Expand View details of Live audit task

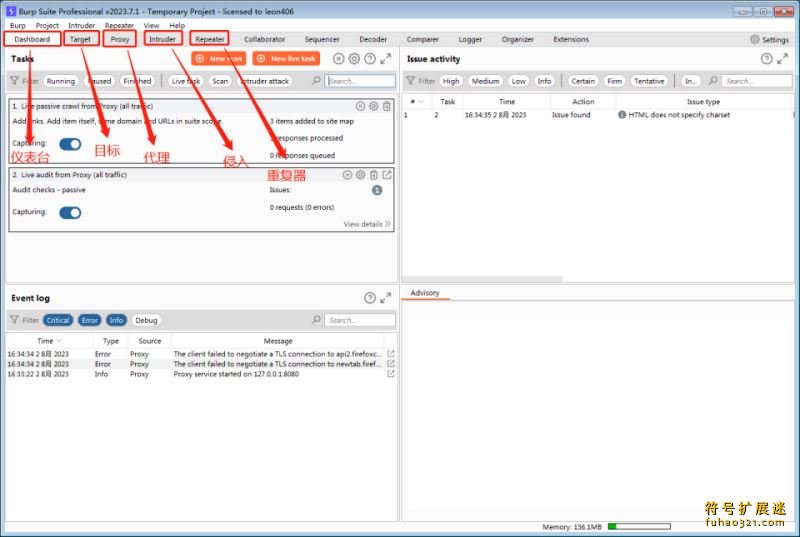pyautogui.click(x=367, y=224)
